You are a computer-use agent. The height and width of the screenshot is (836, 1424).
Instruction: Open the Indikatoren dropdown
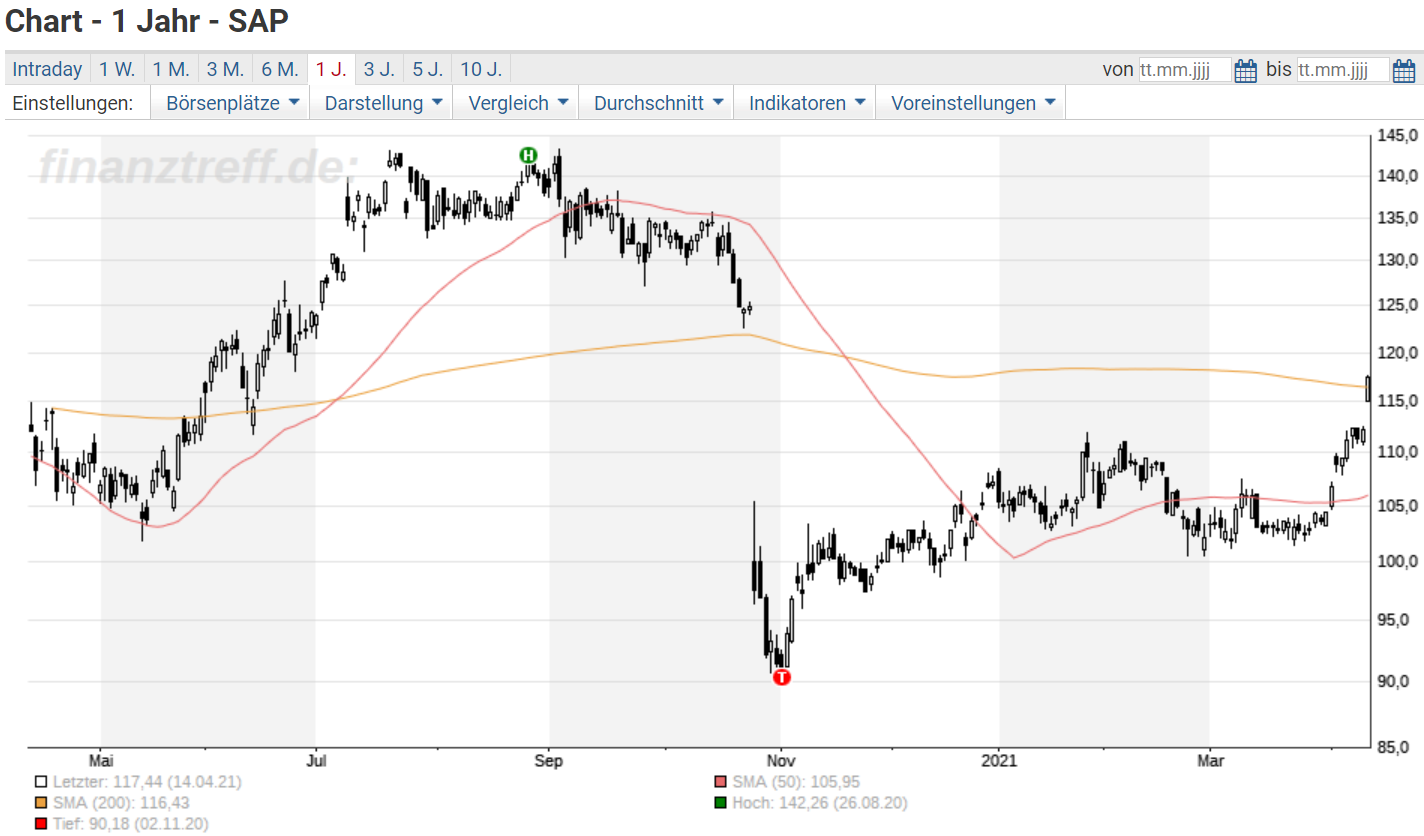804,103
